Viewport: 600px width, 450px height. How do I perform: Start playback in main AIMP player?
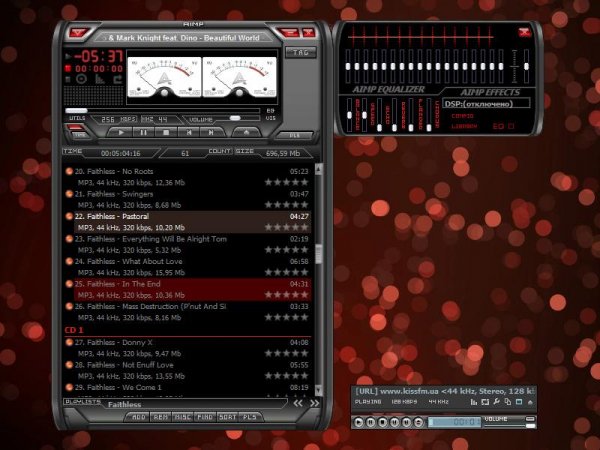(x=121, y=132)
